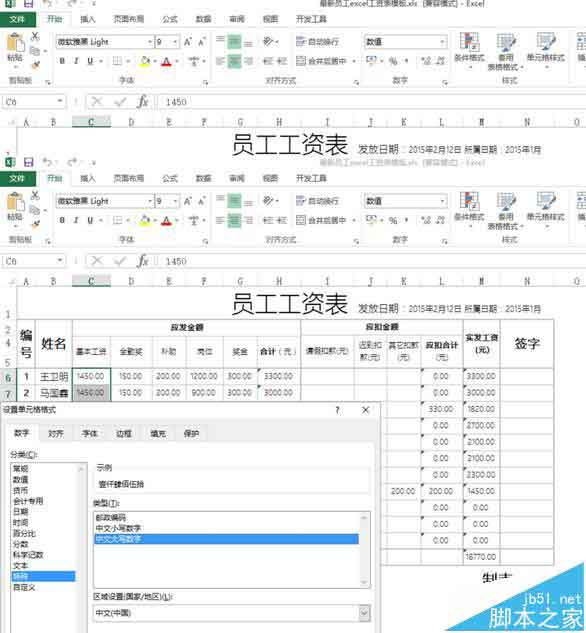
Task: Switch to 对齐 tab in Format Cells dialog
Action: [56, 434]
